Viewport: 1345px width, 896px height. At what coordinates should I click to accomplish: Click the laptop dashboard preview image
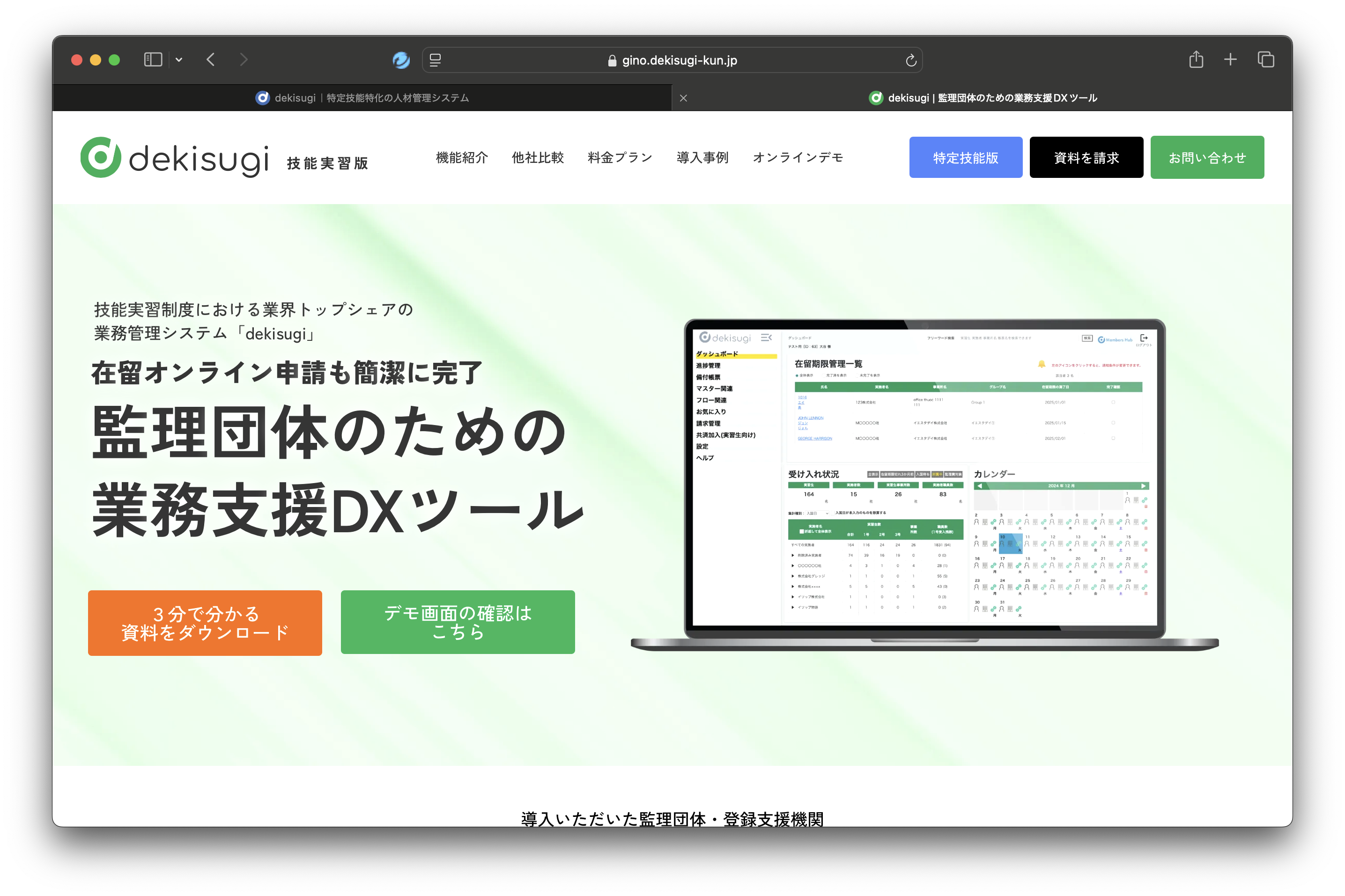point(924,485)
